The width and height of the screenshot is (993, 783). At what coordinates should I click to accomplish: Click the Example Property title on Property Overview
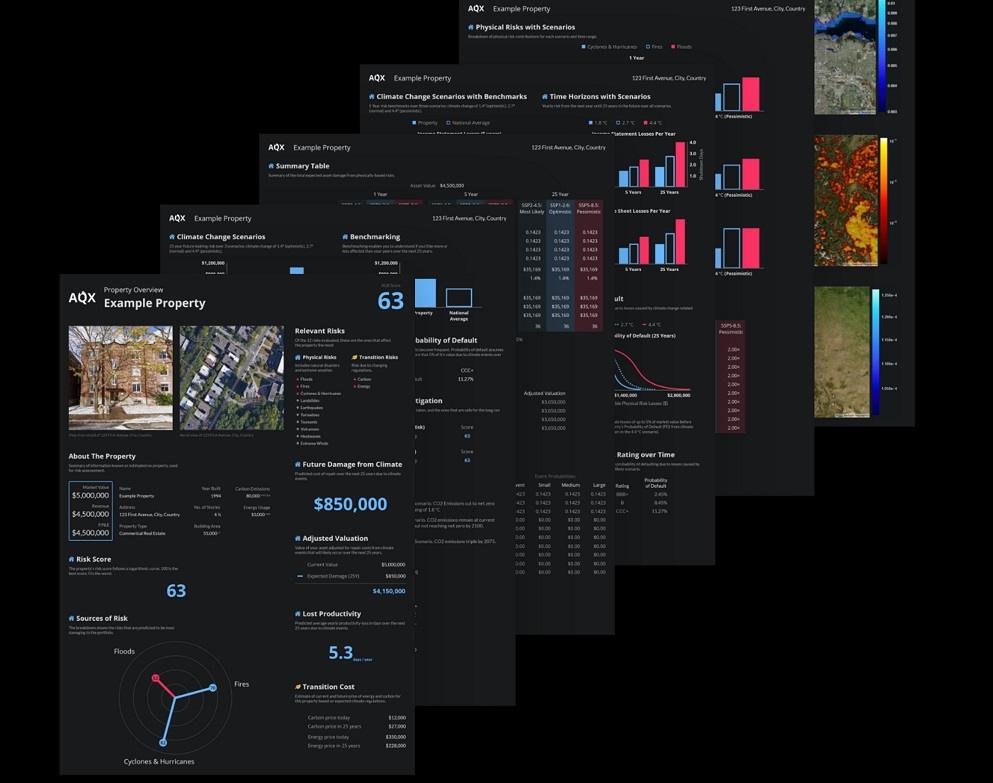pos(155,303)
